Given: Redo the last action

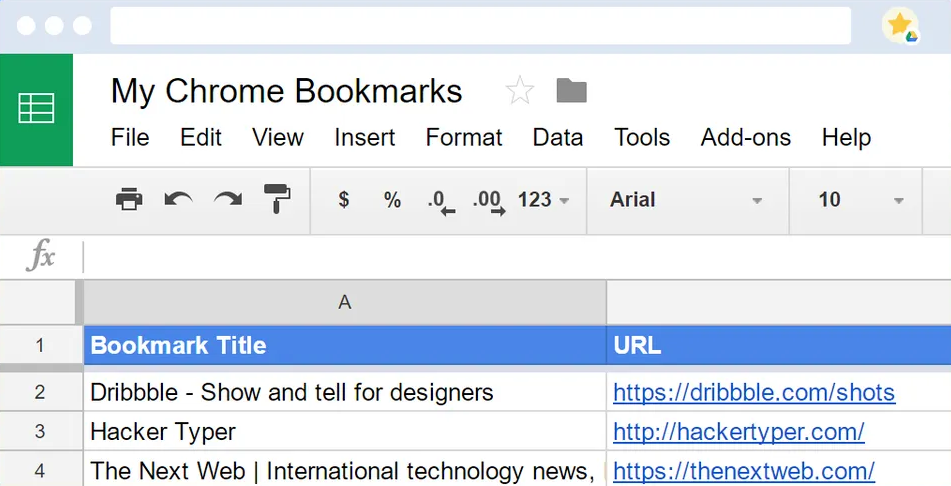Looking at the screenshot, I should (228, 199).
